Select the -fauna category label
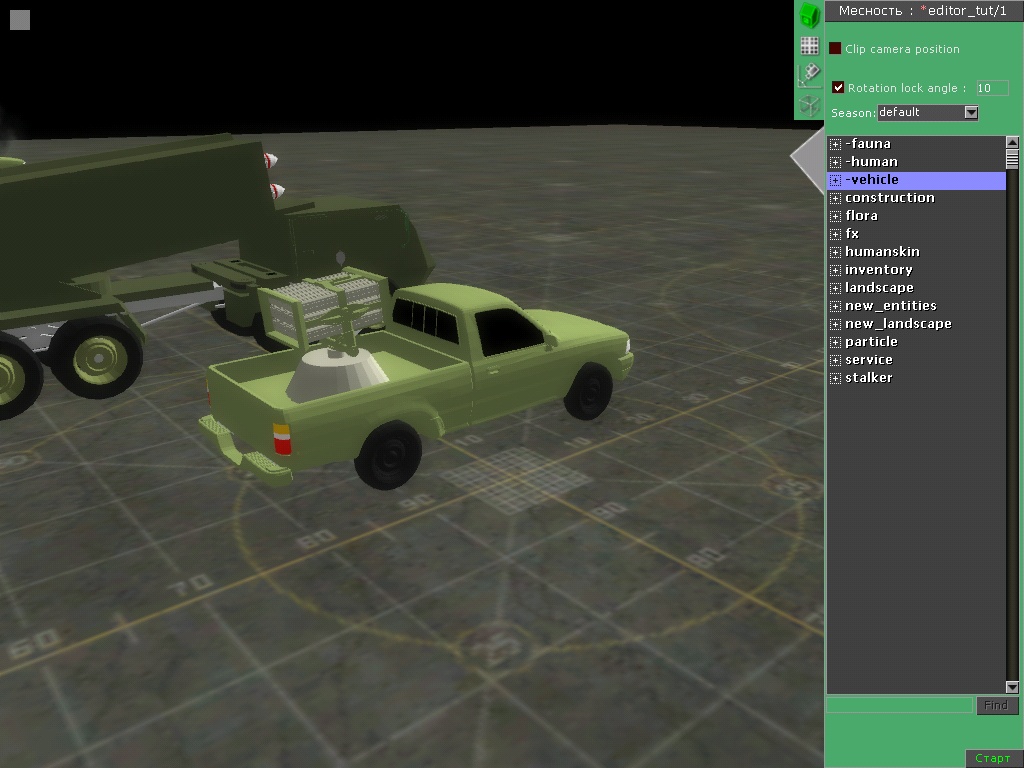Image resolution: width=1024 pixels, height=768 pixels. pyautogui.click(x=868, y=144)
